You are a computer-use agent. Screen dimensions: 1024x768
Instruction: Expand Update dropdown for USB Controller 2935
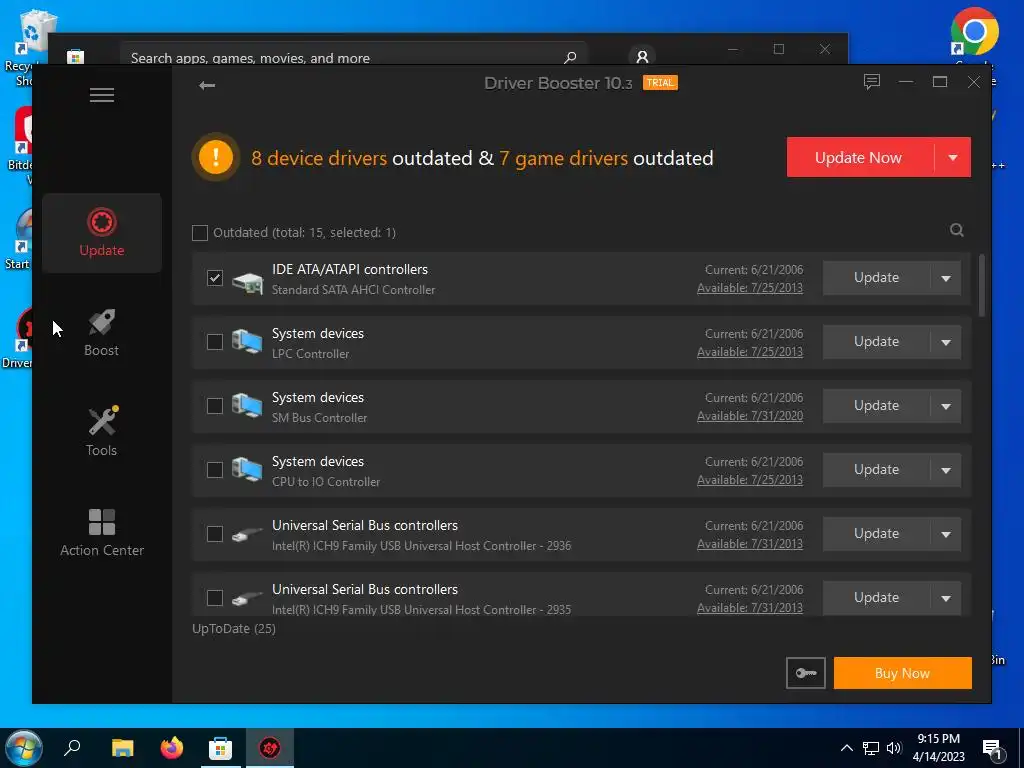[946, 598]
